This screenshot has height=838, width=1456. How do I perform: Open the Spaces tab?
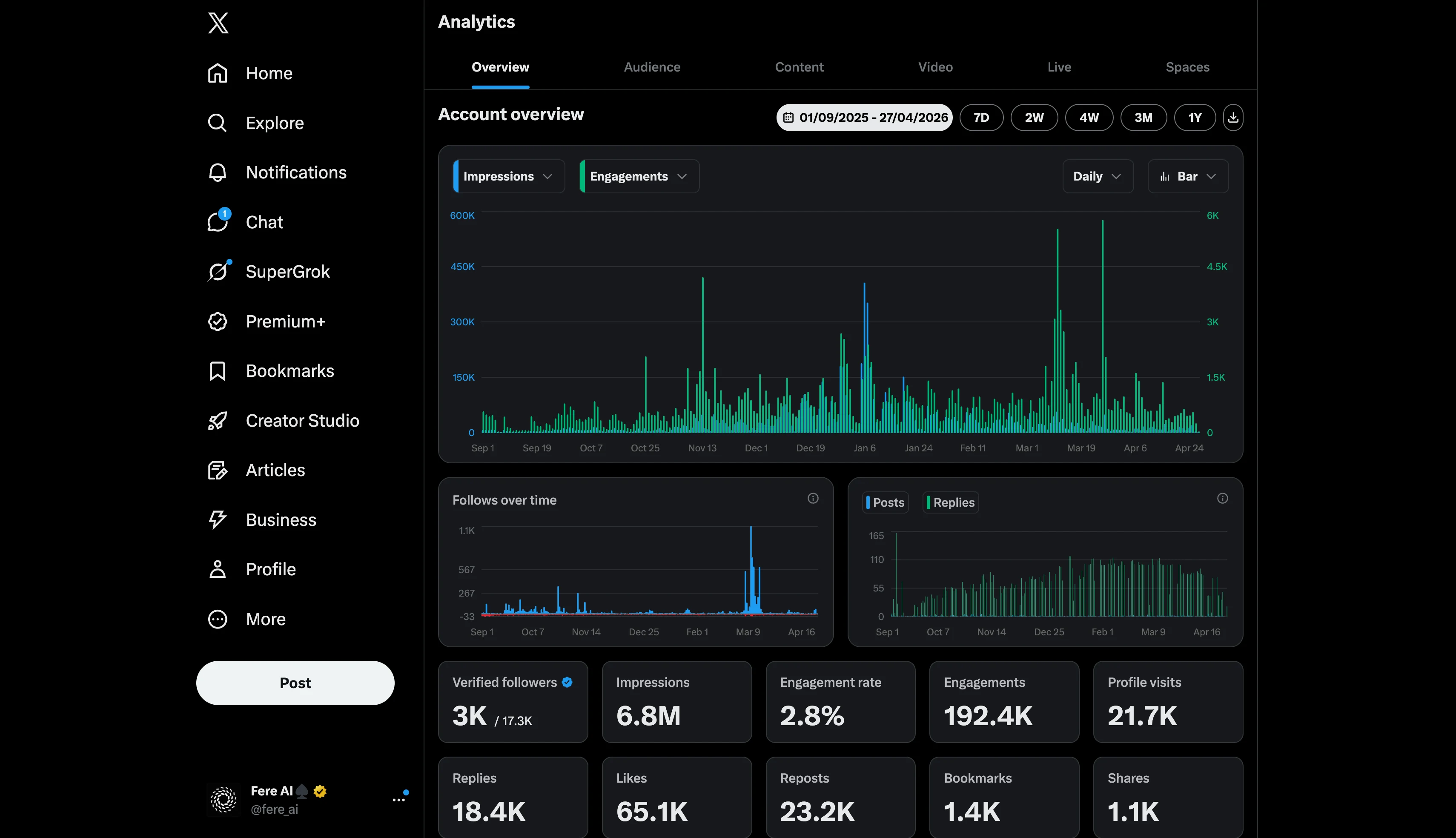point(1187,67)
